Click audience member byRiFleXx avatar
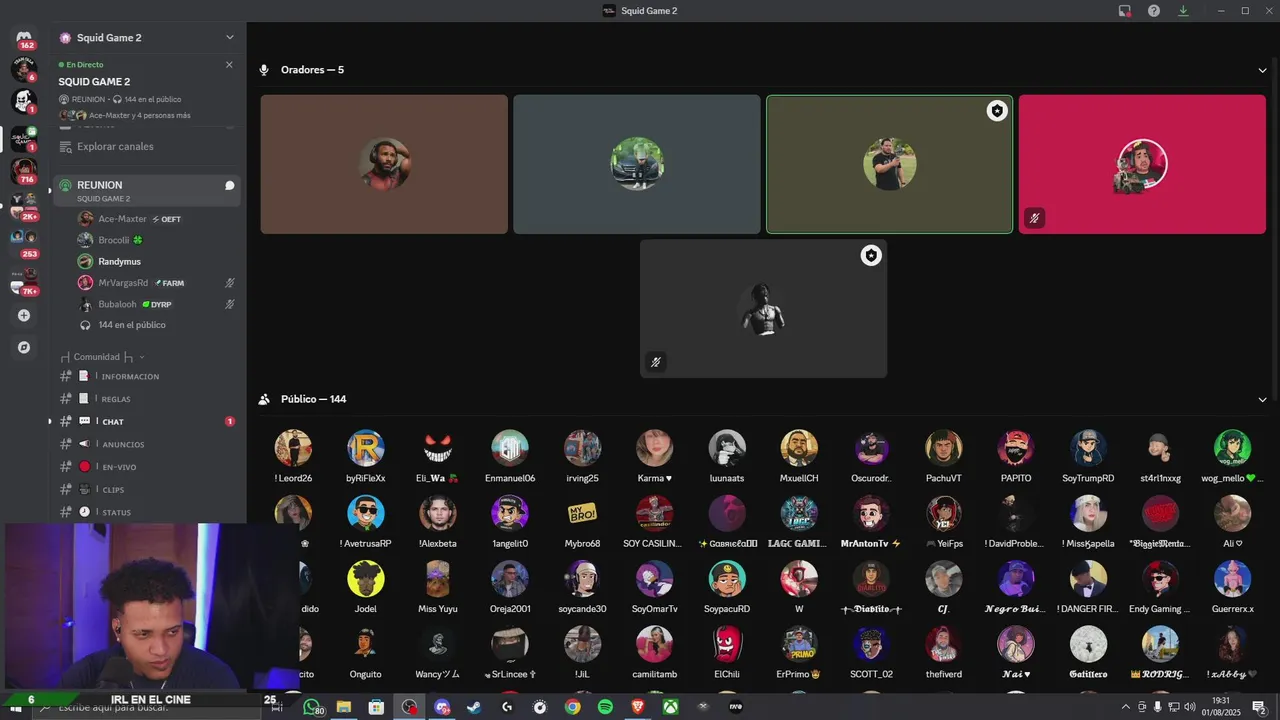 (366, 448)
